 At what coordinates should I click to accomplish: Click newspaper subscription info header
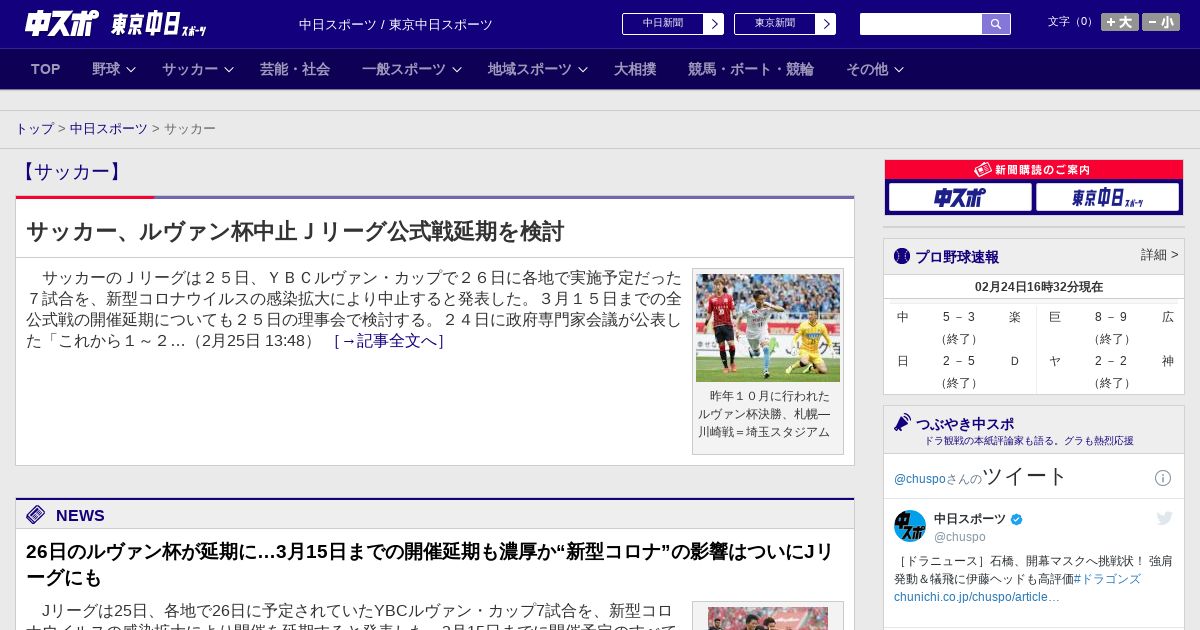click(1034, 170)
